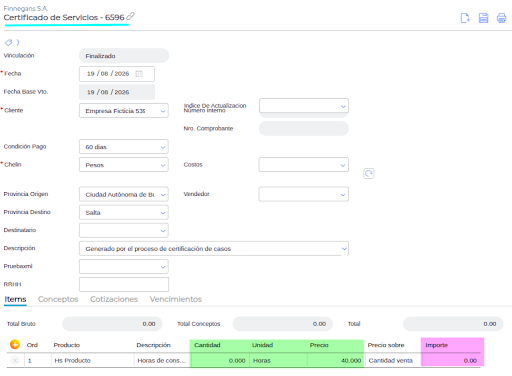Click the Precio column header
512x376 pixels.
point(319,345)
